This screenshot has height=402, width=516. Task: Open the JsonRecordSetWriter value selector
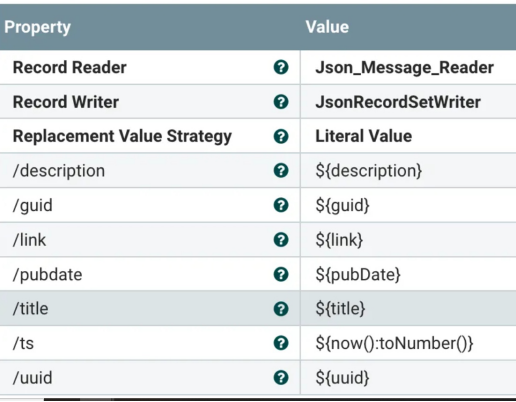pos(408,102)
